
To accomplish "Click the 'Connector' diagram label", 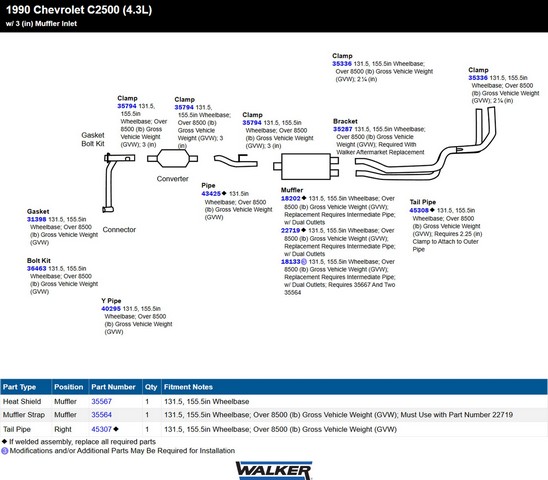I will tap(119, 230).
